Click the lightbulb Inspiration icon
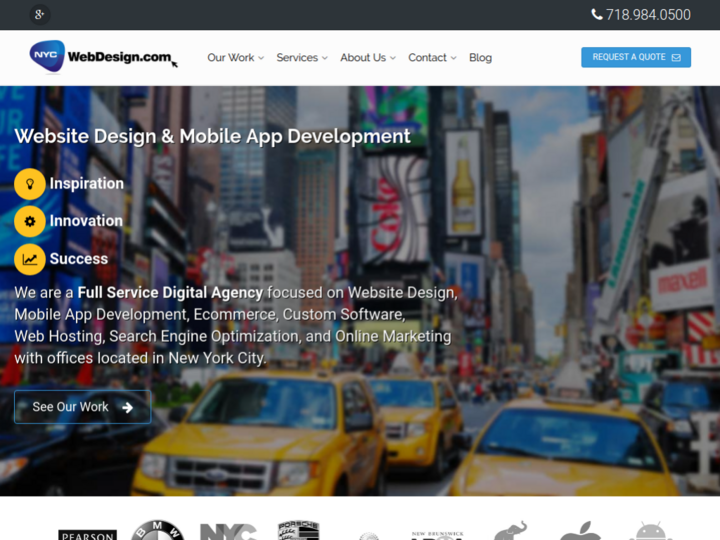This screenshot has width=720, height=540. point(30,184)
